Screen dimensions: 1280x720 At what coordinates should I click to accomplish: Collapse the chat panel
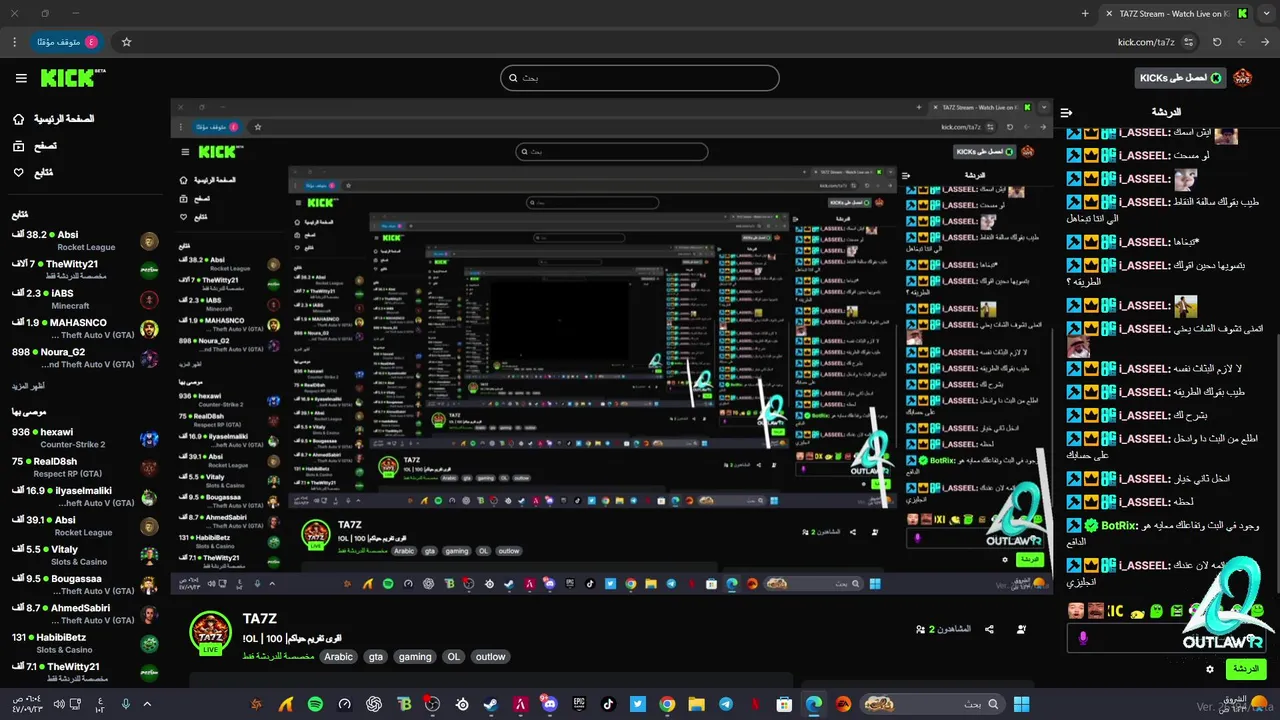pos(1066,112)
